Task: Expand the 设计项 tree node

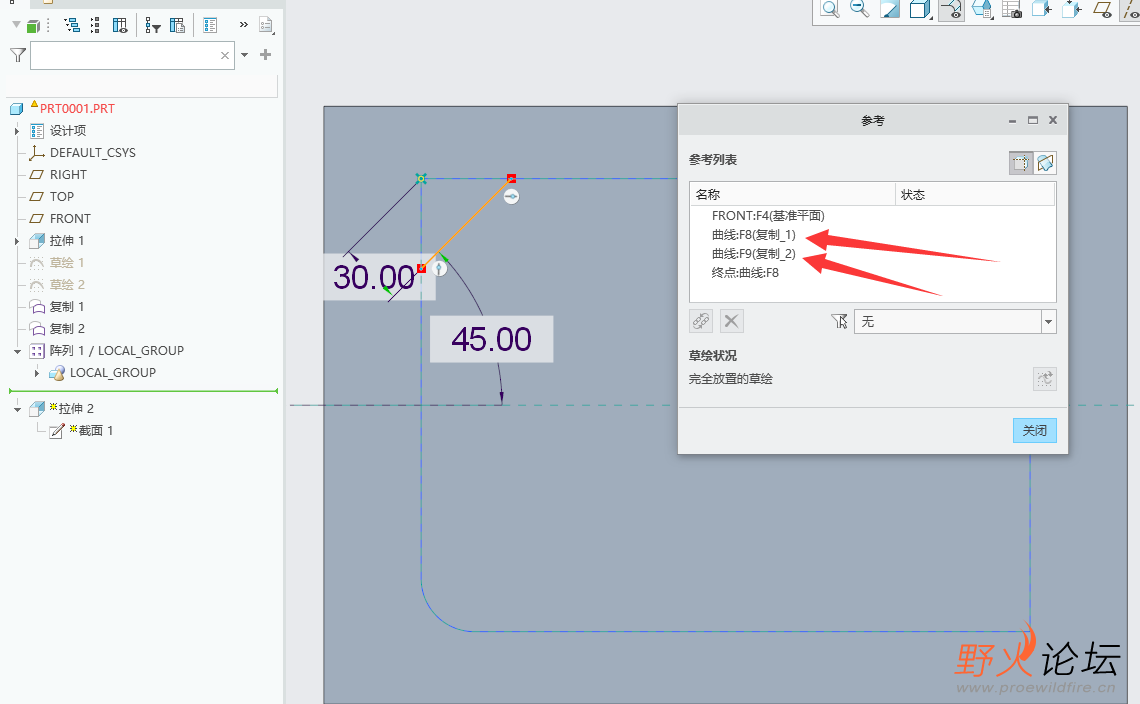Action: click(x=17, y=131)
